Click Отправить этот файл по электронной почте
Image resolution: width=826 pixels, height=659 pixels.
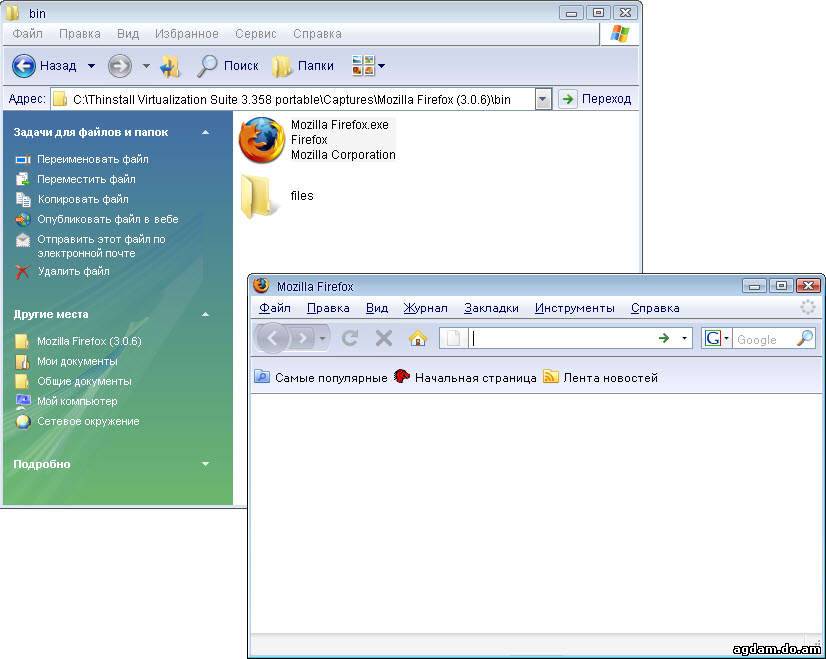(x=101, y=246)
